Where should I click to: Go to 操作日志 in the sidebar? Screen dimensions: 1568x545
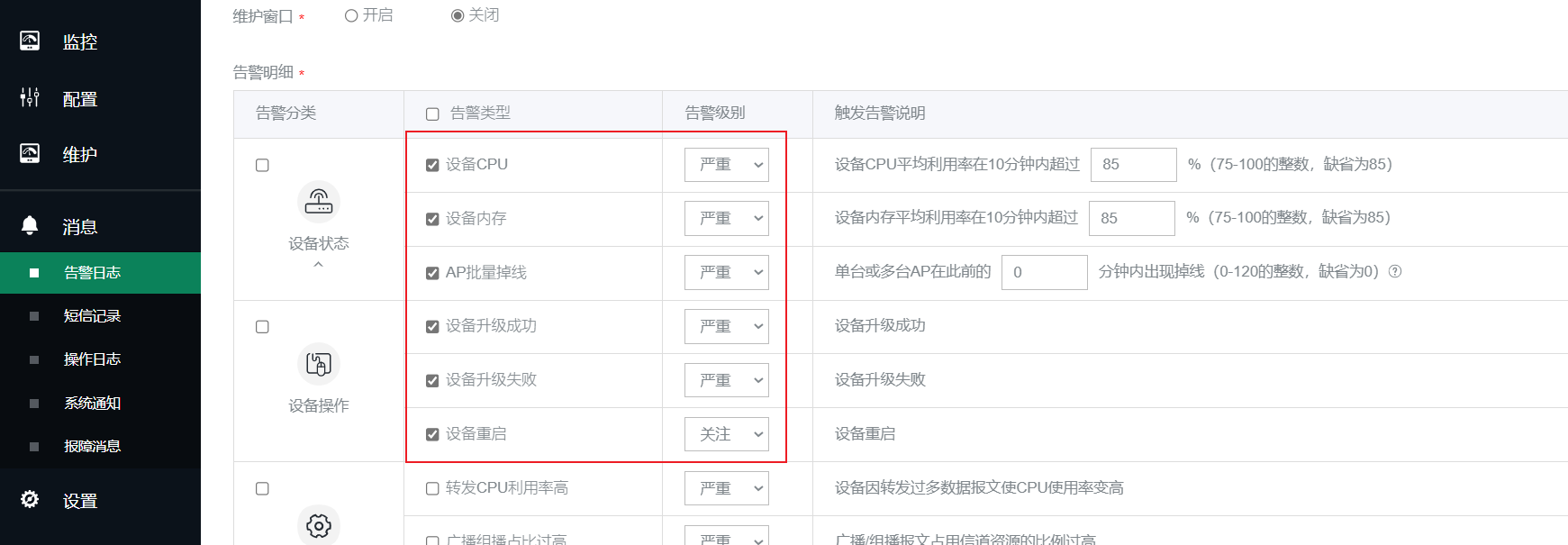[x=92, y=359]
